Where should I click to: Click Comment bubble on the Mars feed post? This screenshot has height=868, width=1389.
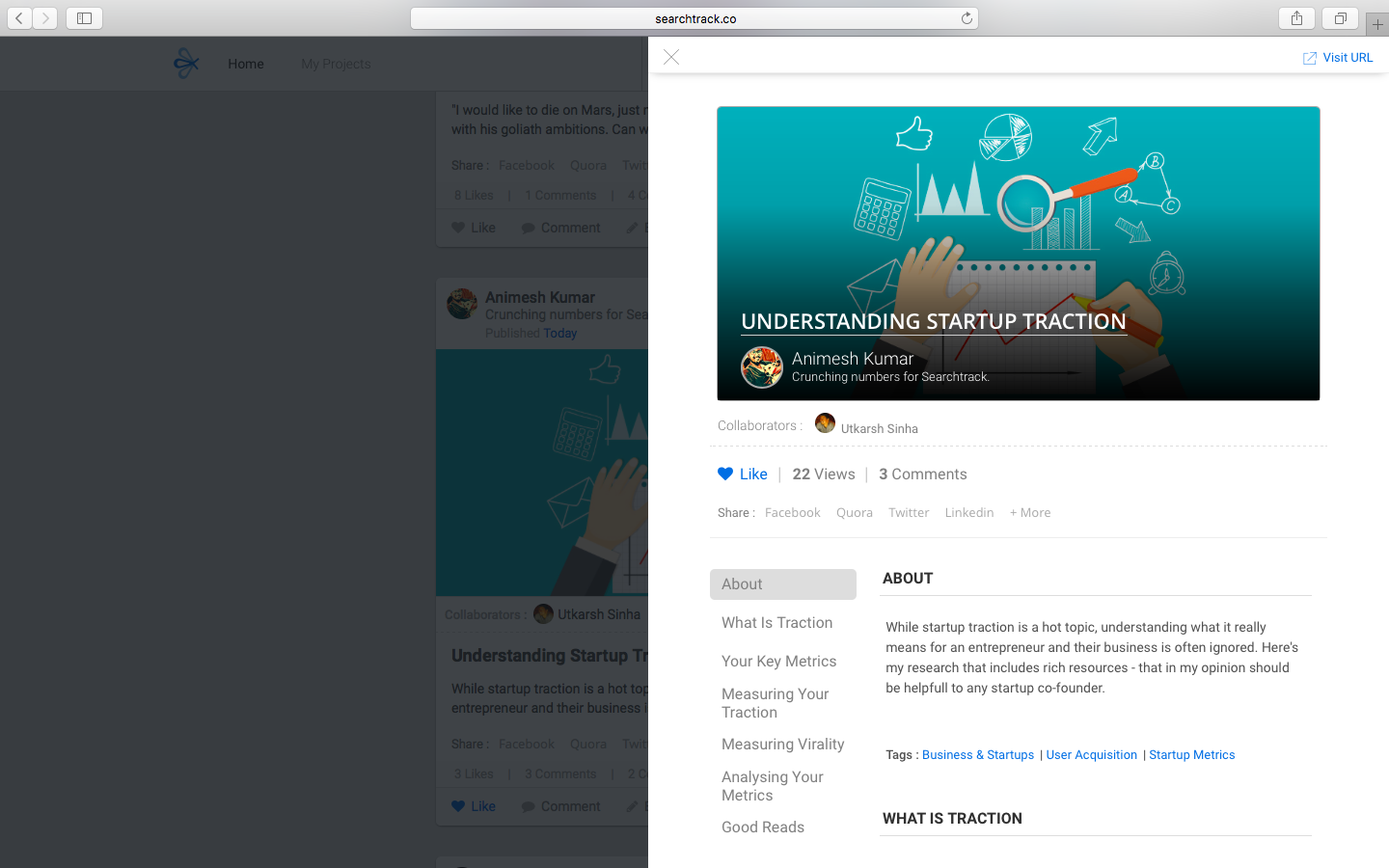point(529,229)
